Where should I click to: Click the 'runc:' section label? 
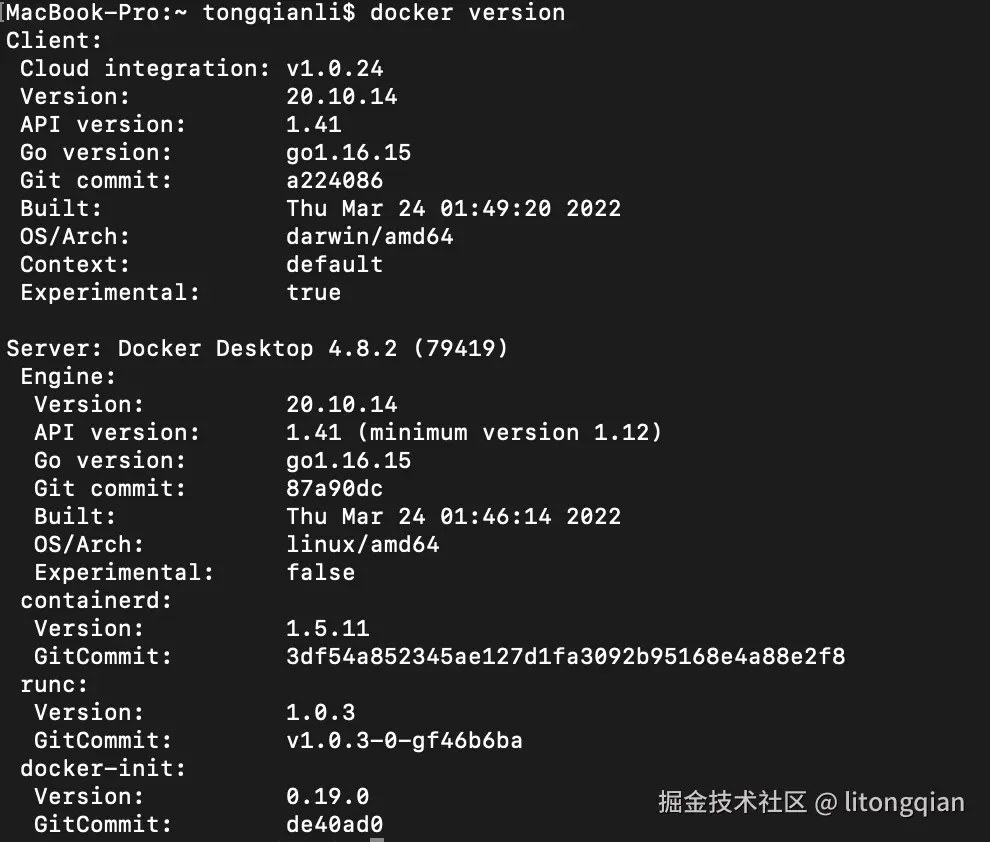[54, 685]
